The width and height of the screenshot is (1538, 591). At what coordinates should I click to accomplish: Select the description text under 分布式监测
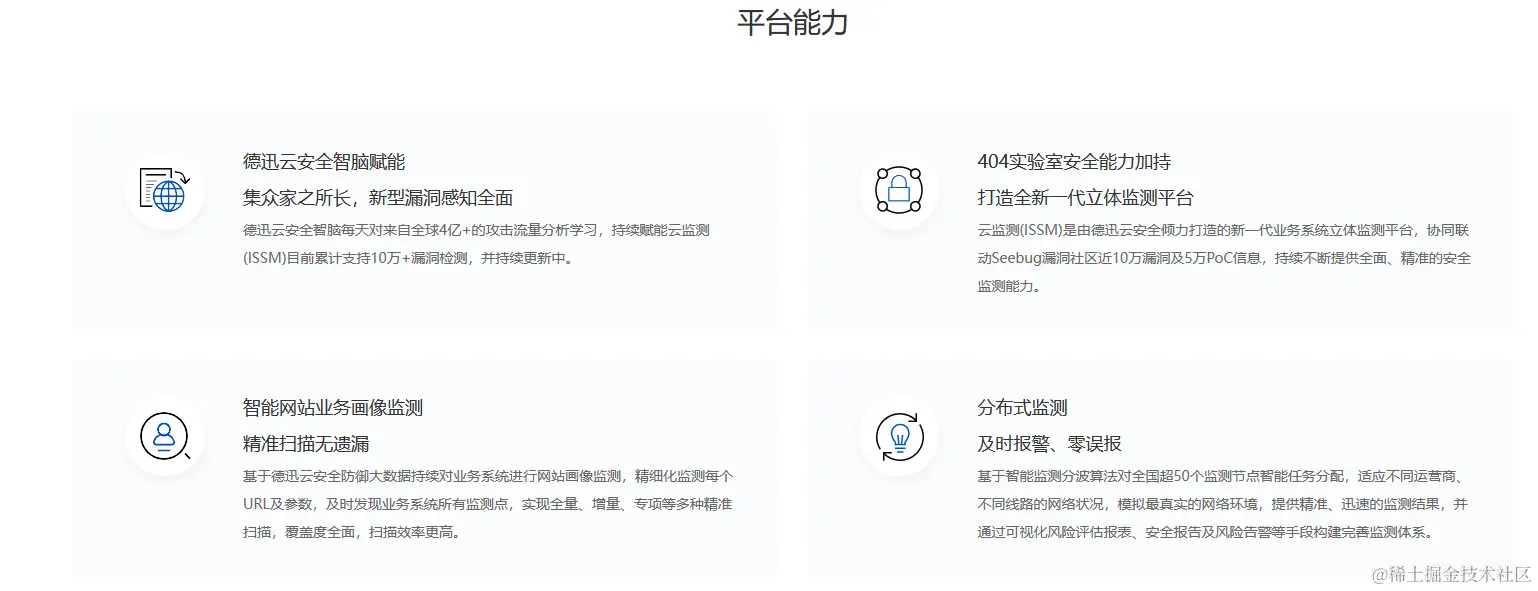point(1215,503)
